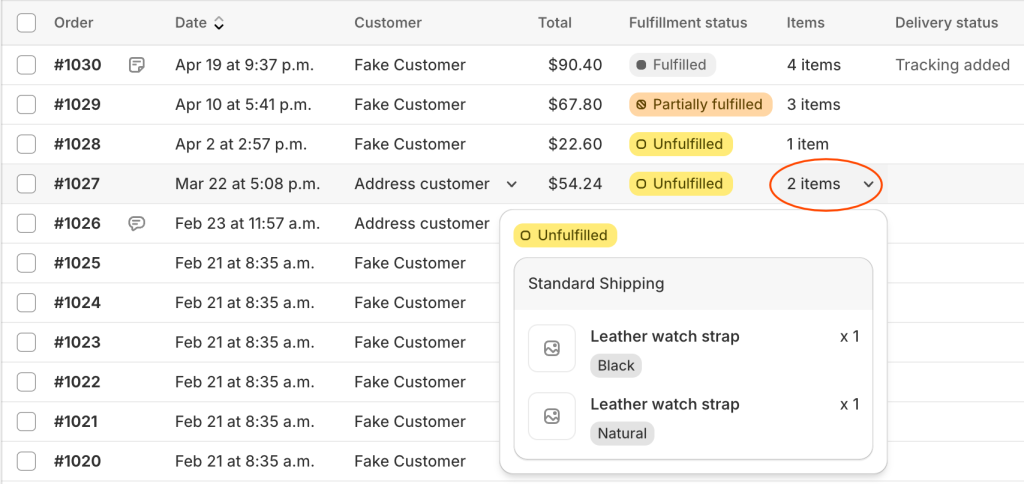The width and height of the screenshot is (1024, 484).
Task: Click the Fulfillment status column header
Action: [688, 23]
